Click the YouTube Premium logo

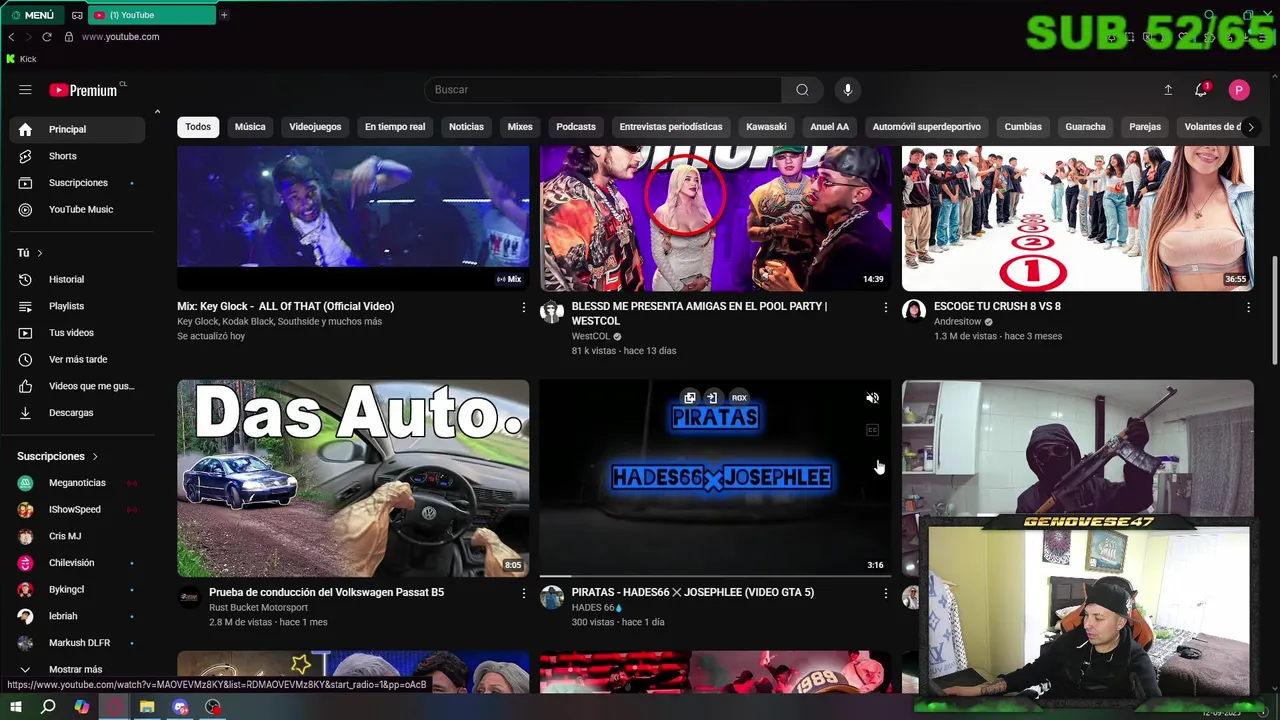coord(84,90)
